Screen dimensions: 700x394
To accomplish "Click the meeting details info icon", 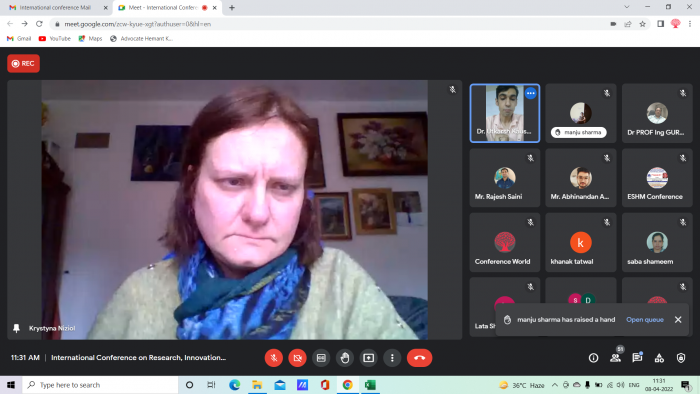I will coord(593,358).
